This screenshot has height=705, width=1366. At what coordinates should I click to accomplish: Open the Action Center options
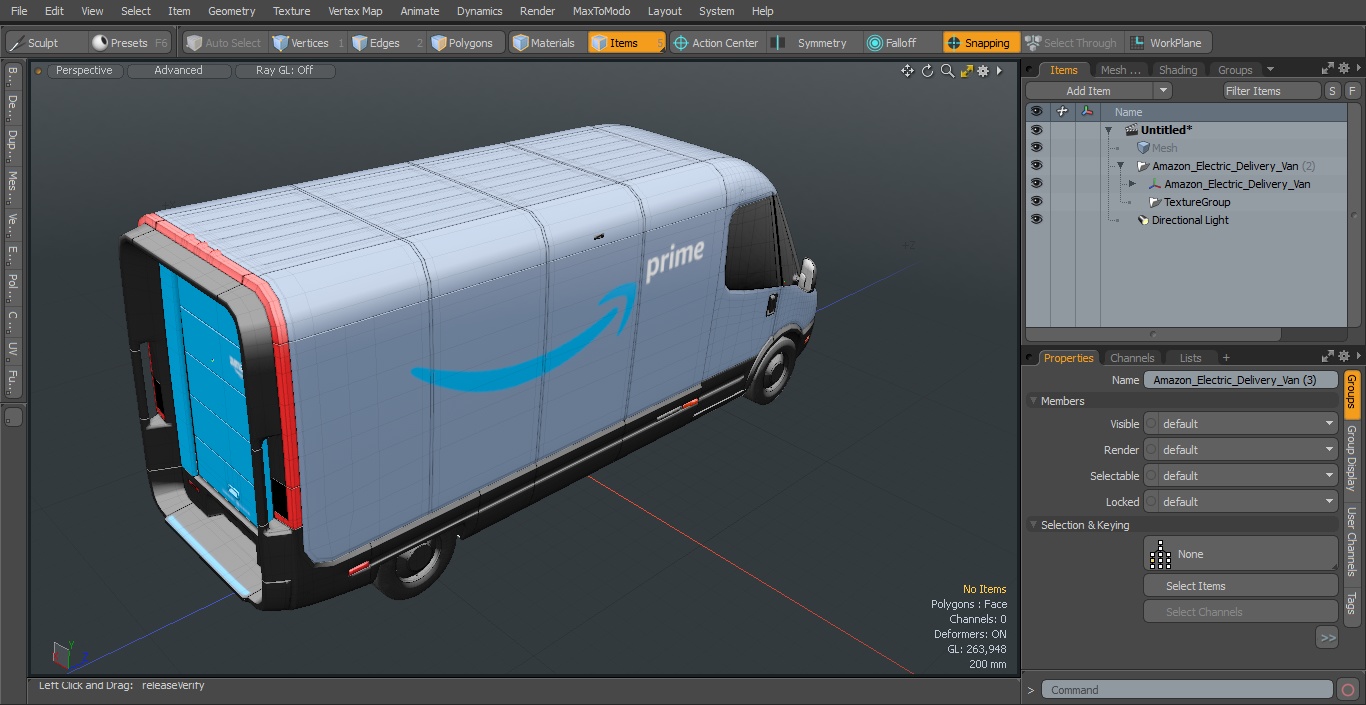[x=716, y=43]
